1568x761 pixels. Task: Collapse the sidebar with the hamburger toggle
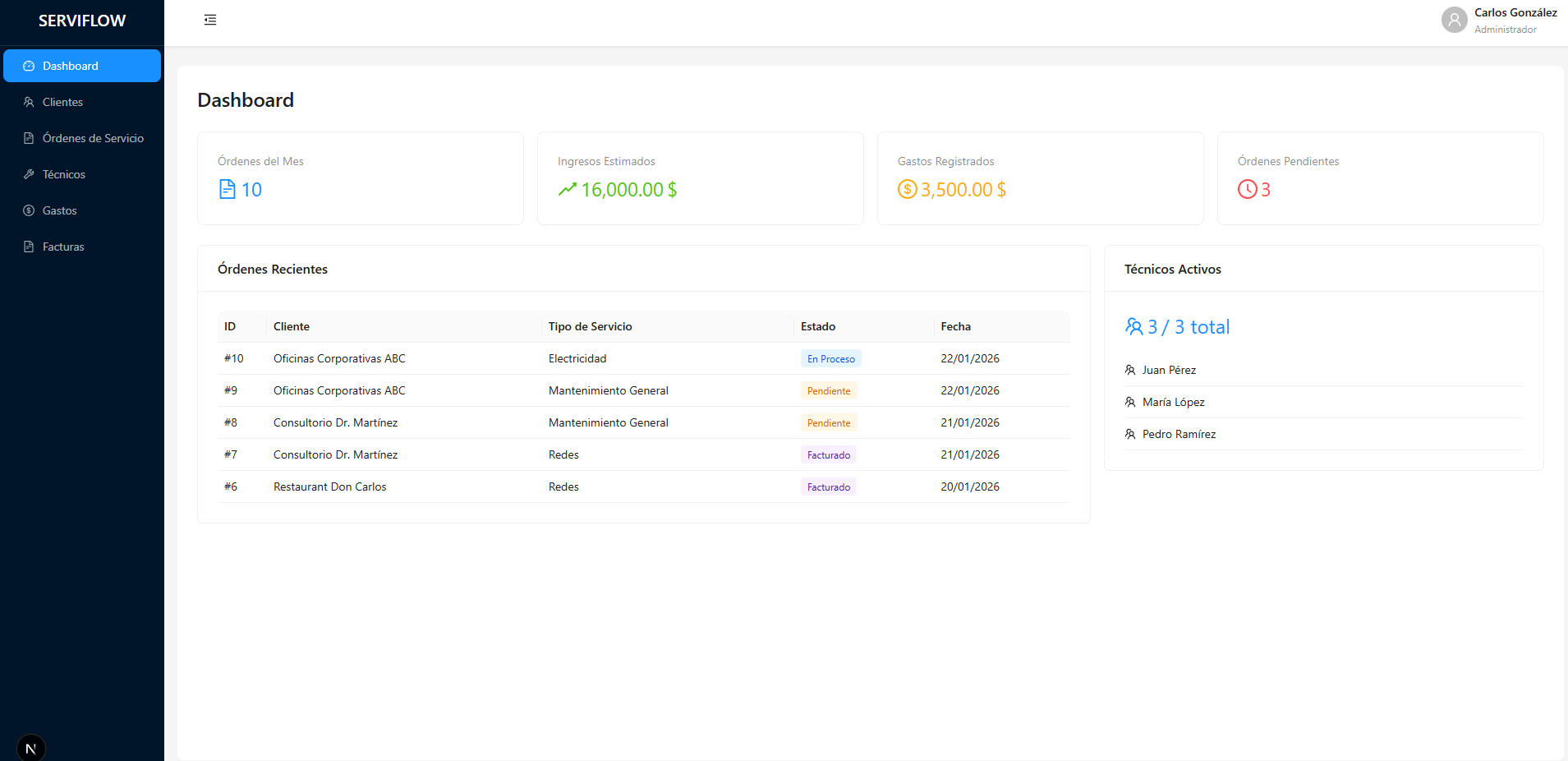pyautogui.click(x=210, y=19)
